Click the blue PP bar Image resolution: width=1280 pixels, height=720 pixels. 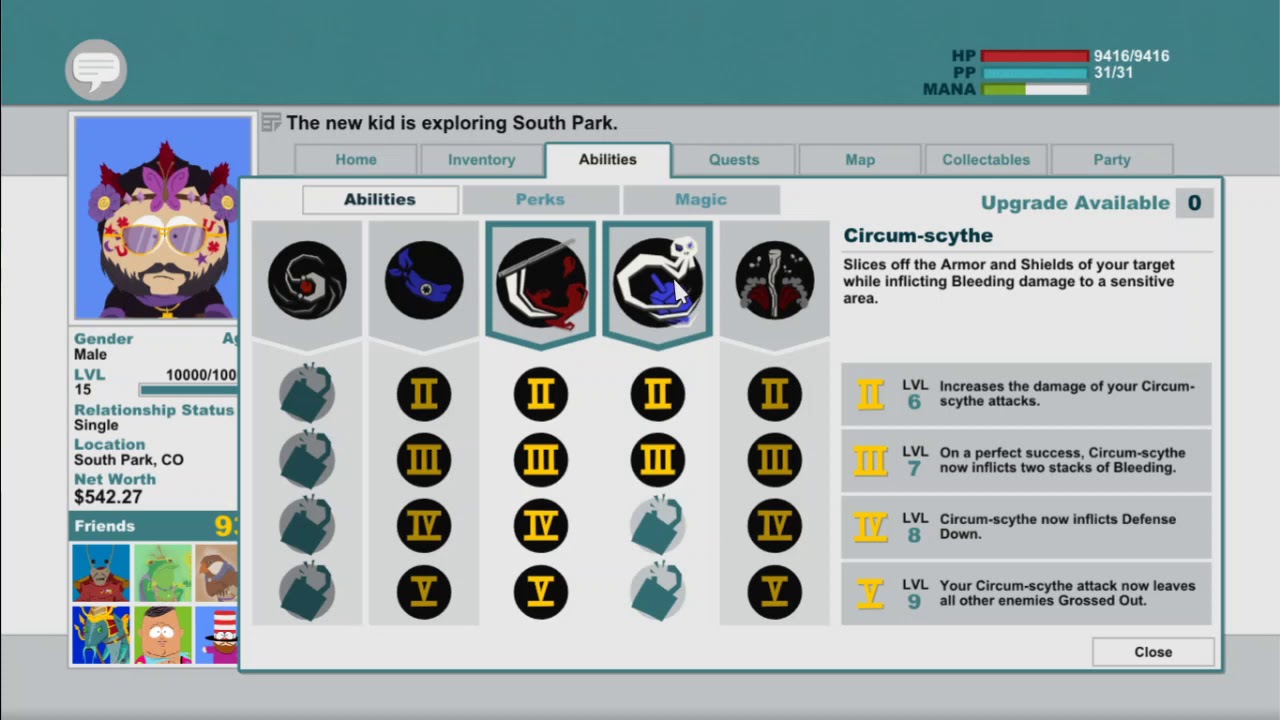click(x=1035, y=73)
